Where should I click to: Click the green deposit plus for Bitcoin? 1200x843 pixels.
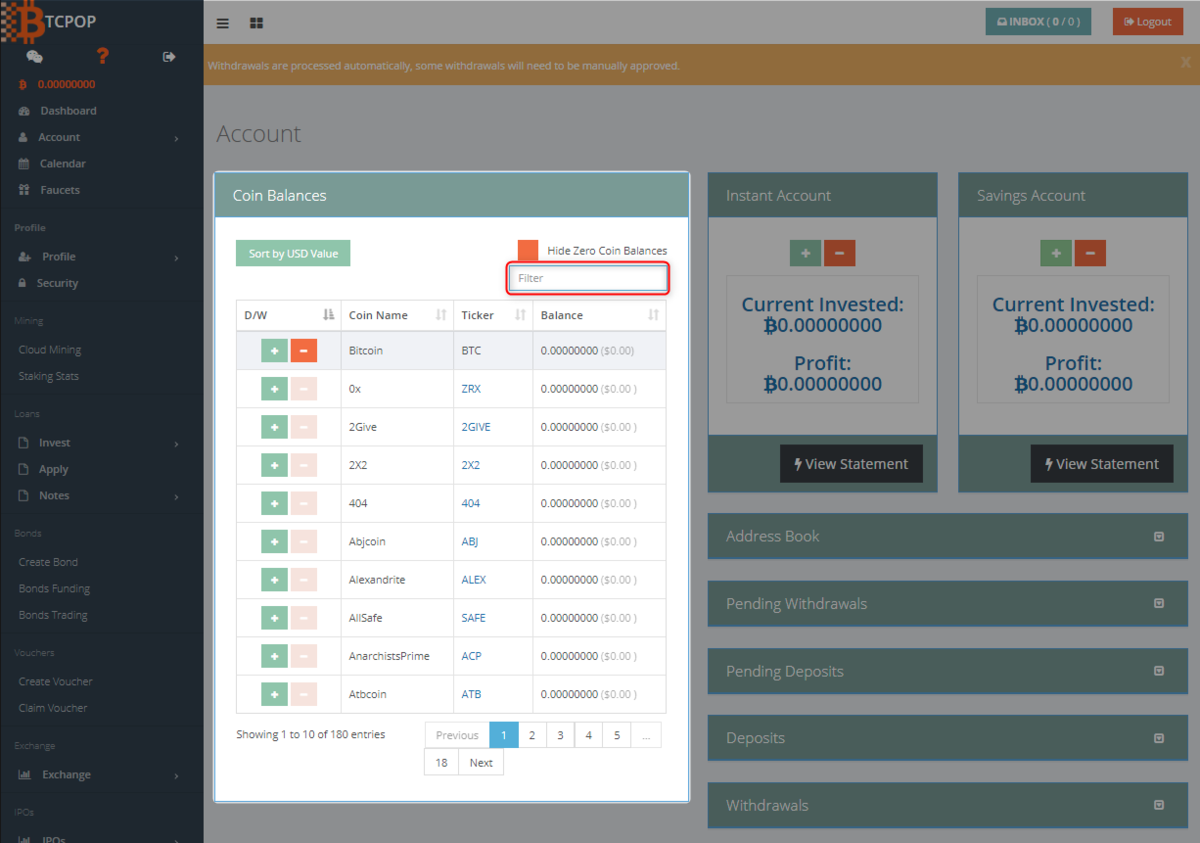(x=274, y=351)
